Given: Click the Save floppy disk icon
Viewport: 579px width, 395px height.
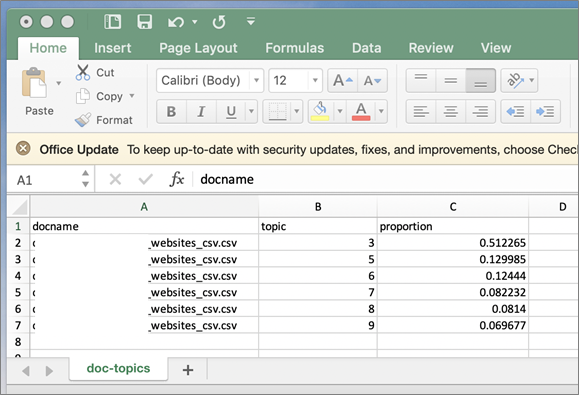Looking at the screenshot, I should pos(144,22).
